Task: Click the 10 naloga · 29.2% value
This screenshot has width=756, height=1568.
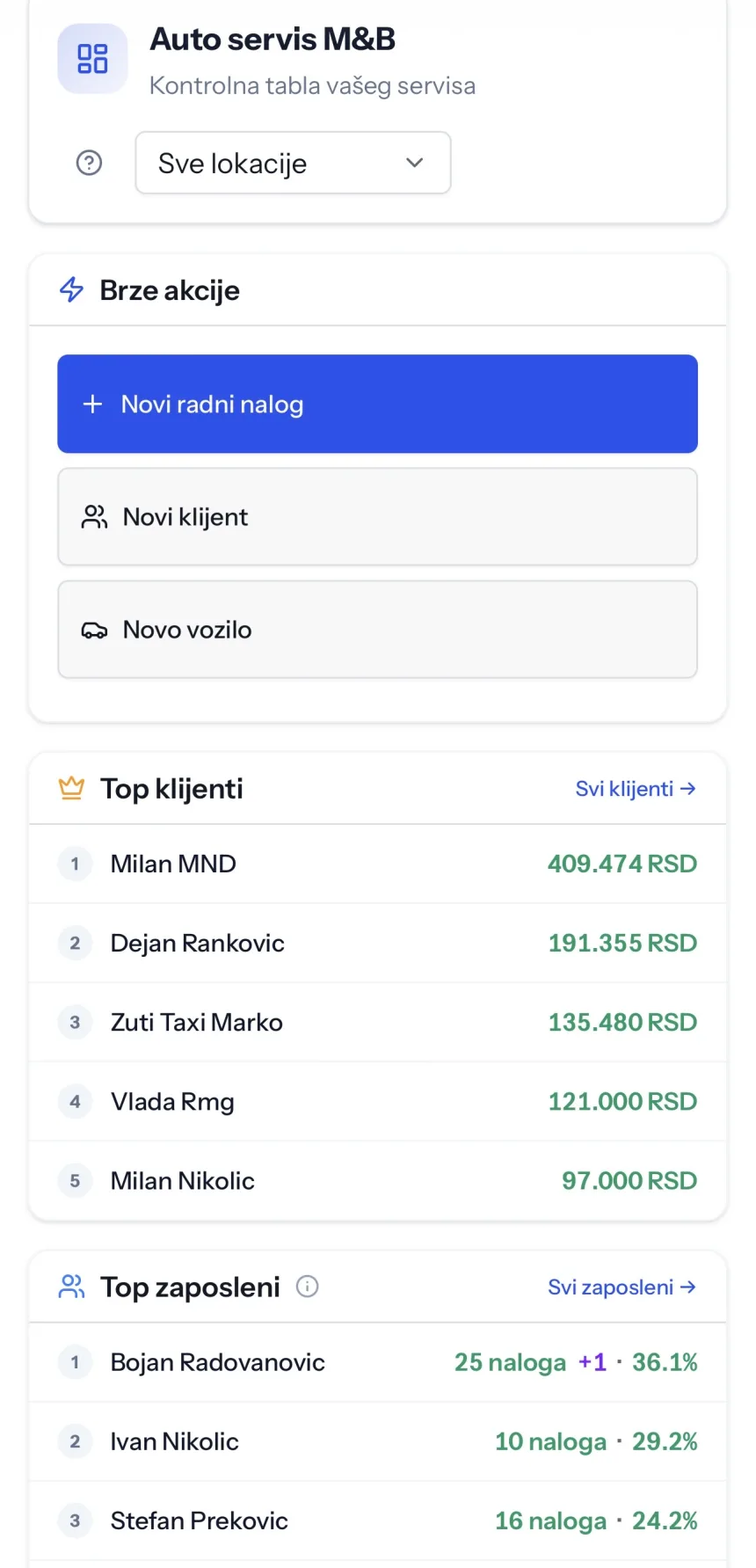Action: (x=596, y=1441)
